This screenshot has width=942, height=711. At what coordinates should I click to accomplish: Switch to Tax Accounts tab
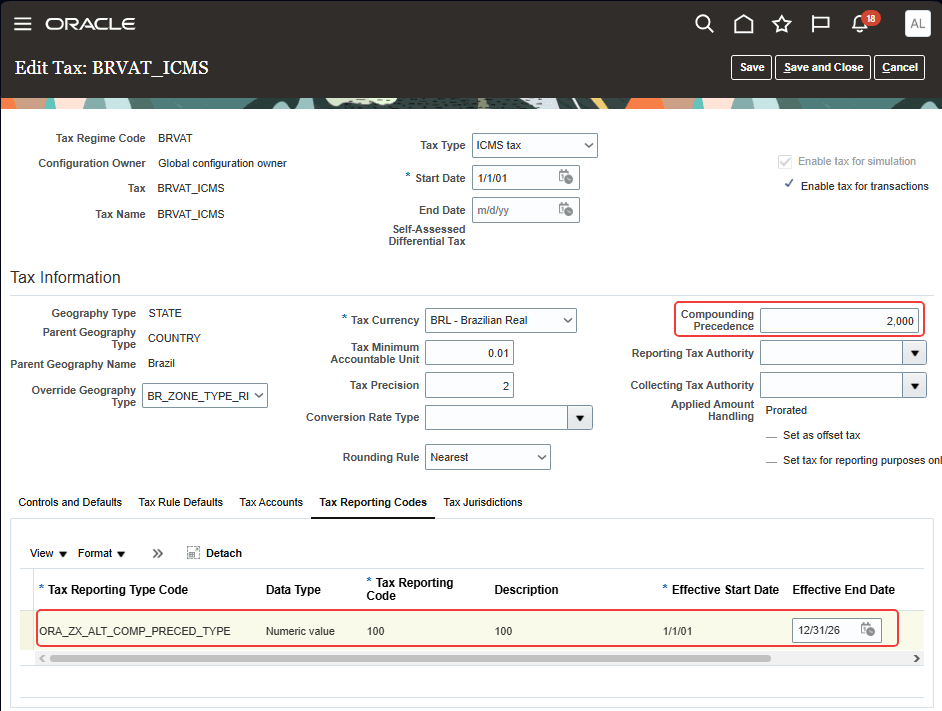click(271, 502)
